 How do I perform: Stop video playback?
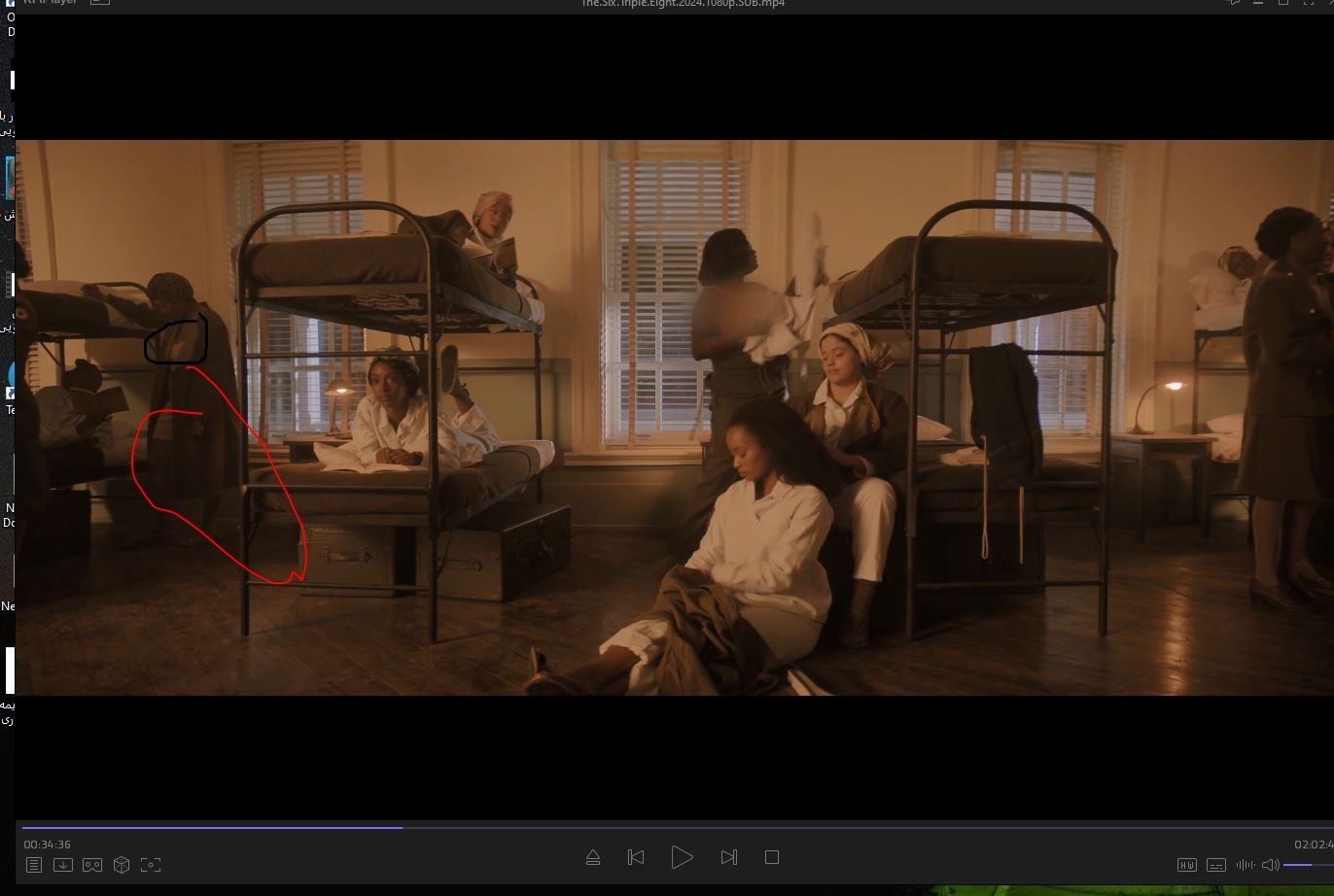pyautogui.click(x=772, y=857)
